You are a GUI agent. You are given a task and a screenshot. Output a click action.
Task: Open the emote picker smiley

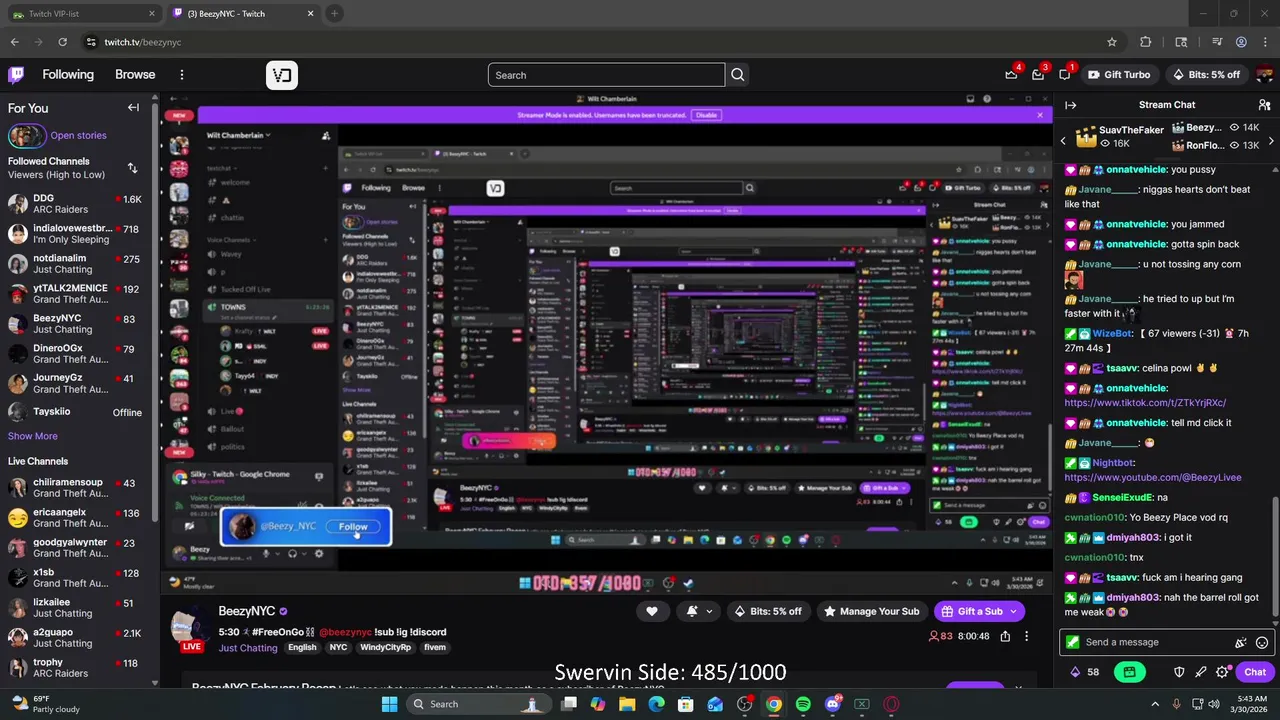(x=1262, y=643)
